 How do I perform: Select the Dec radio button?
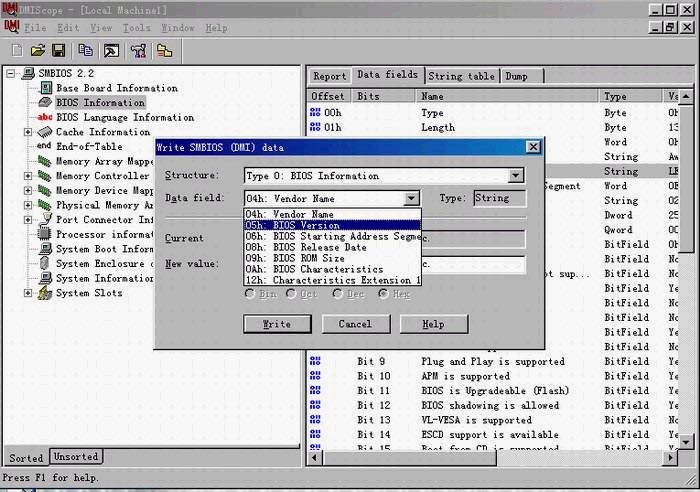(x=338, y=294)
